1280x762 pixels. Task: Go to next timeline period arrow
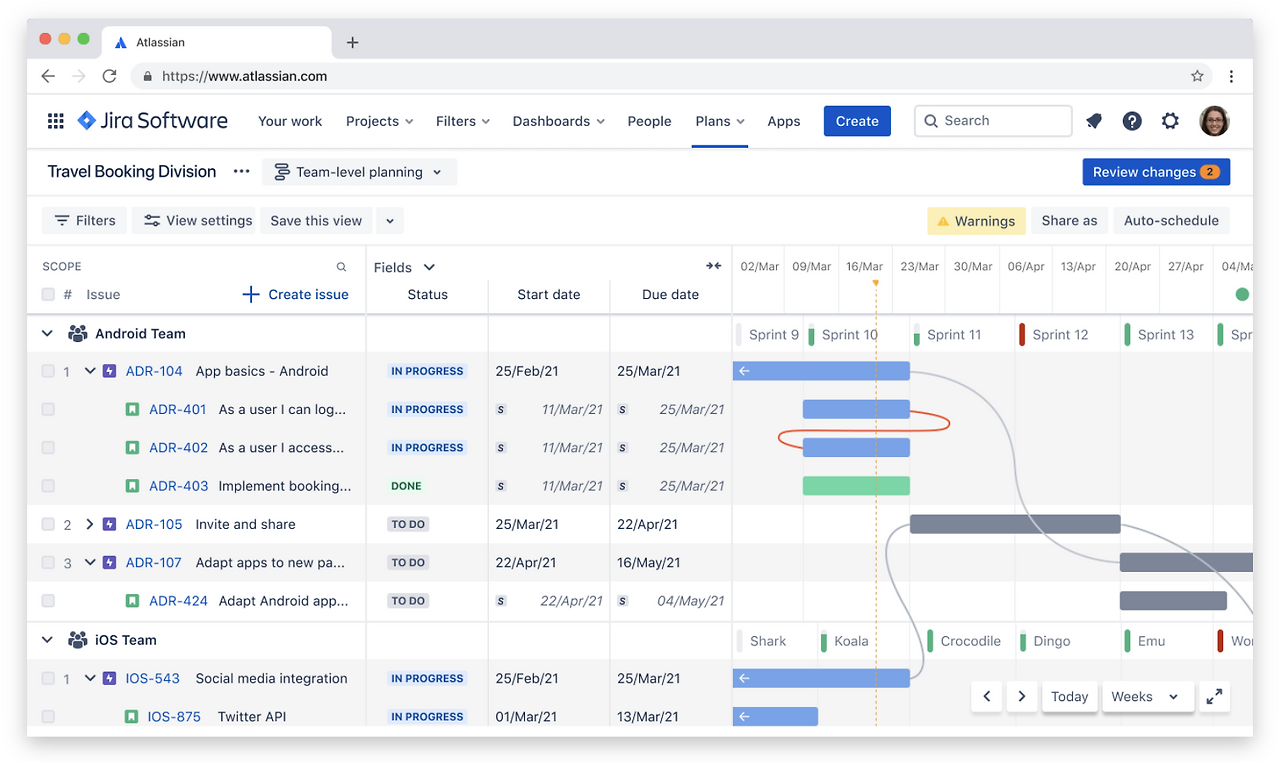tap(1021, 697)
